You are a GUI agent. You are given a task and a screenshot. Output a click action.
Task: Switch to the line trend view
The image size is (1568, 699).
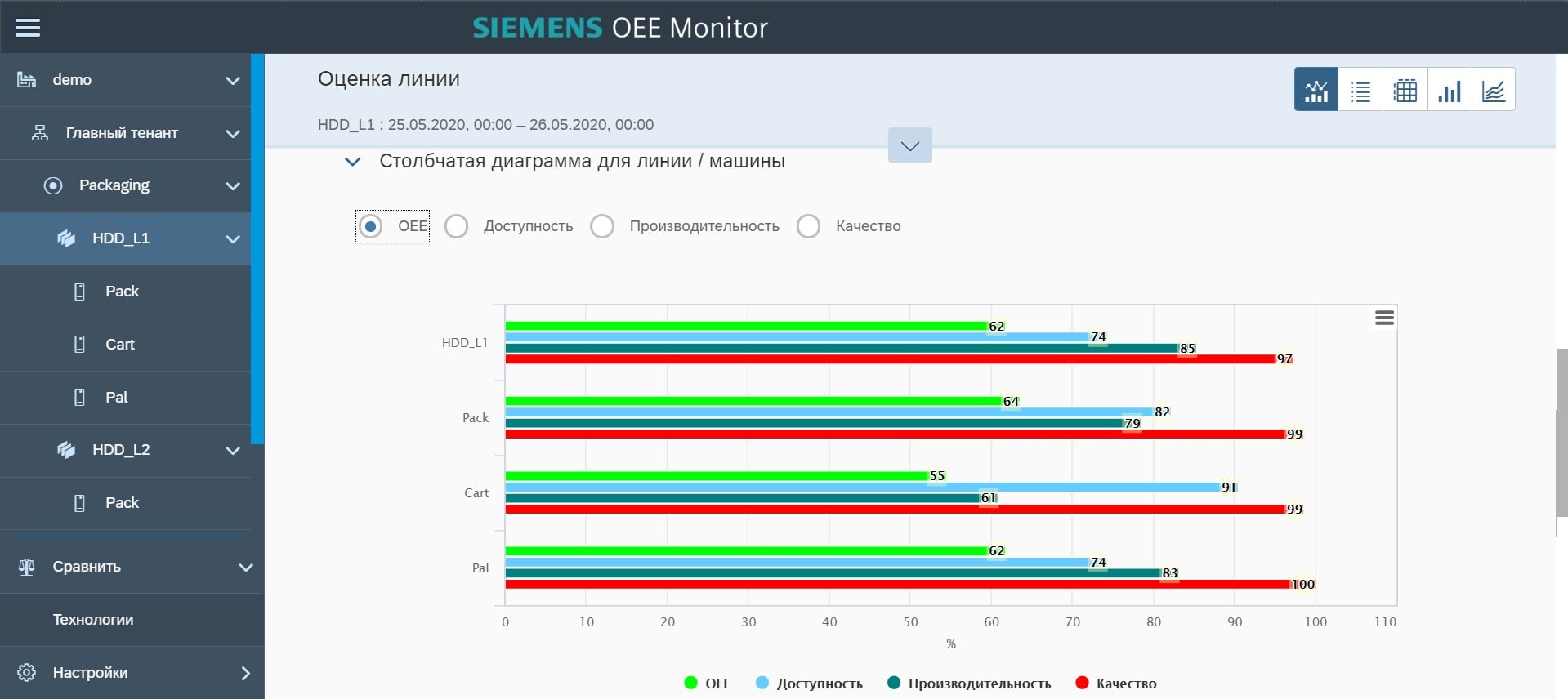pyautogui.click(x=1493, y=89)
